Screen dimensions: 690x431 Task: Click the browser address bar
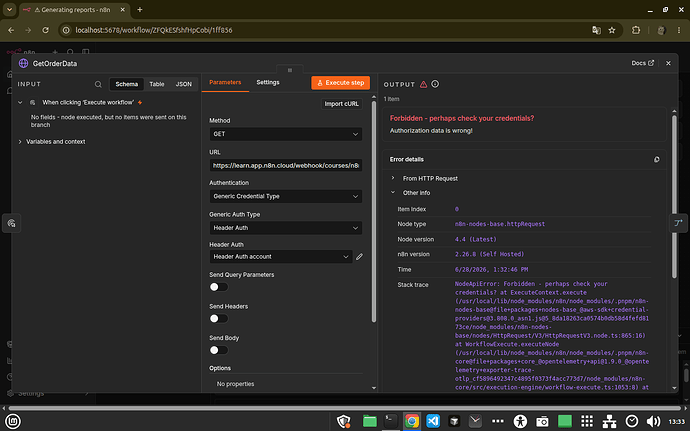[326, 30]
